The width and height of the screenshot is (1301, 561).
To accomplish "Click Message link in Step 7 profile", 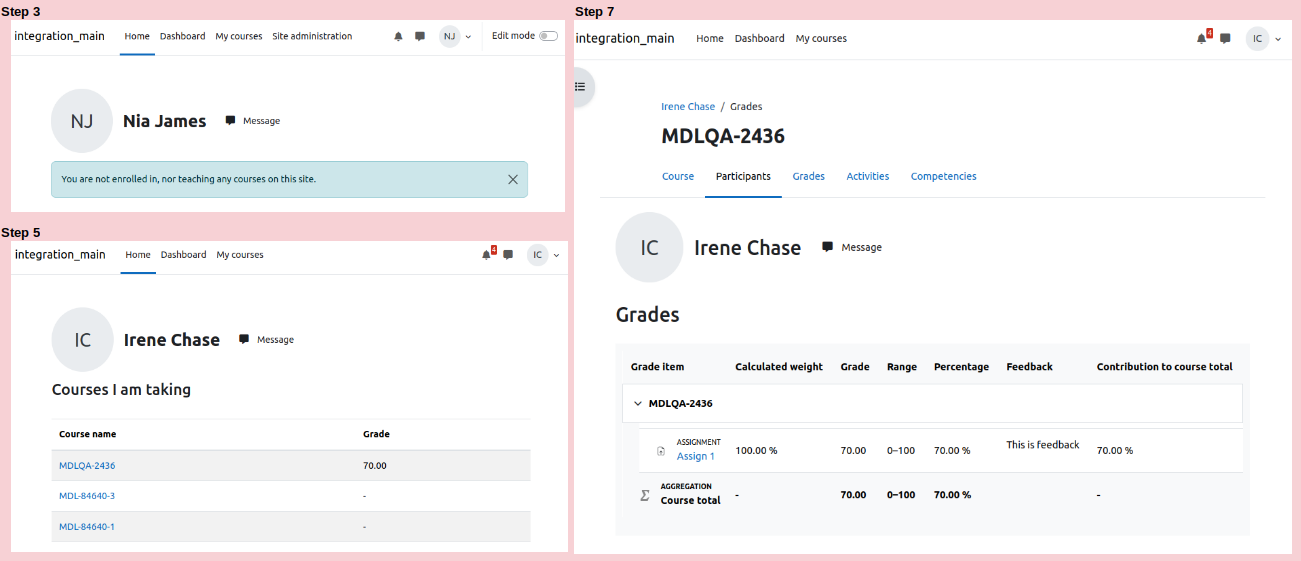I will pyautogui.click(x=862, y=247).
